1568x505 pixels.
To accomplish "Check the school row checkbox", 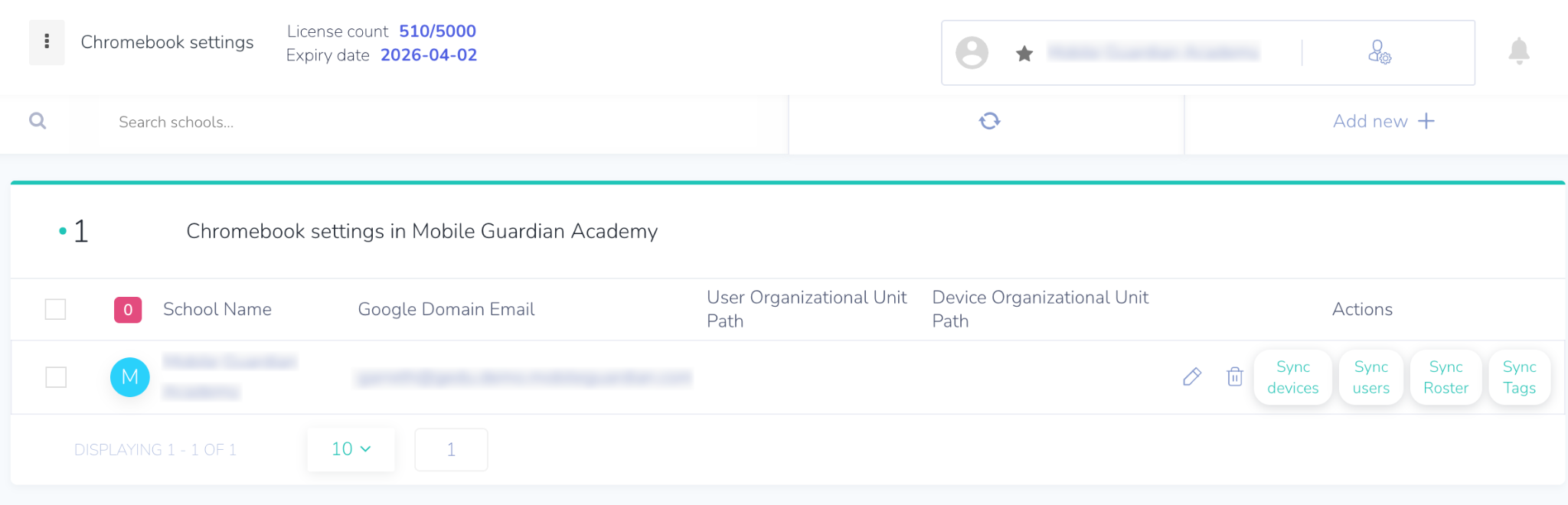I will [x=56, y=377].
